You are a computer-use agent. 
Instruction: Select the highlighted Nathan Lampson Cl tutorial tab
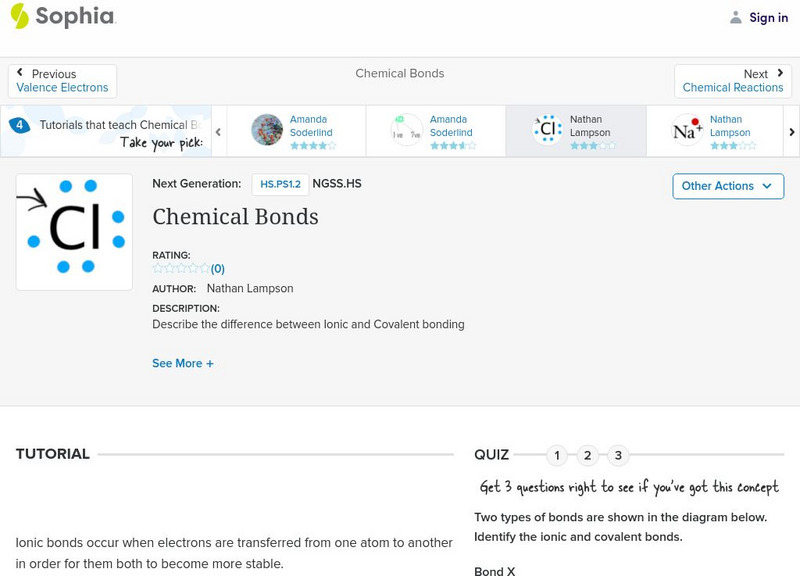[575, 131]
